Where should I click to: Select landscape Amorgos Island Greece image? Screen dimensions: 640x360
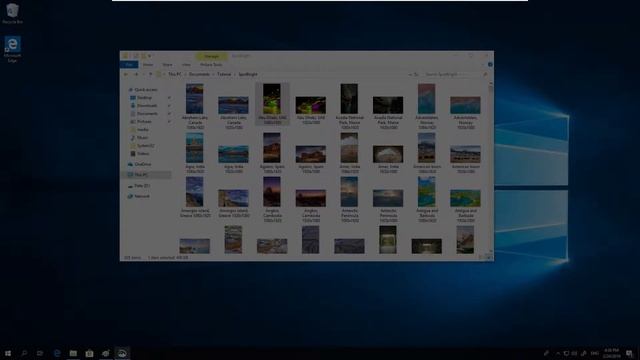(233, 198)
